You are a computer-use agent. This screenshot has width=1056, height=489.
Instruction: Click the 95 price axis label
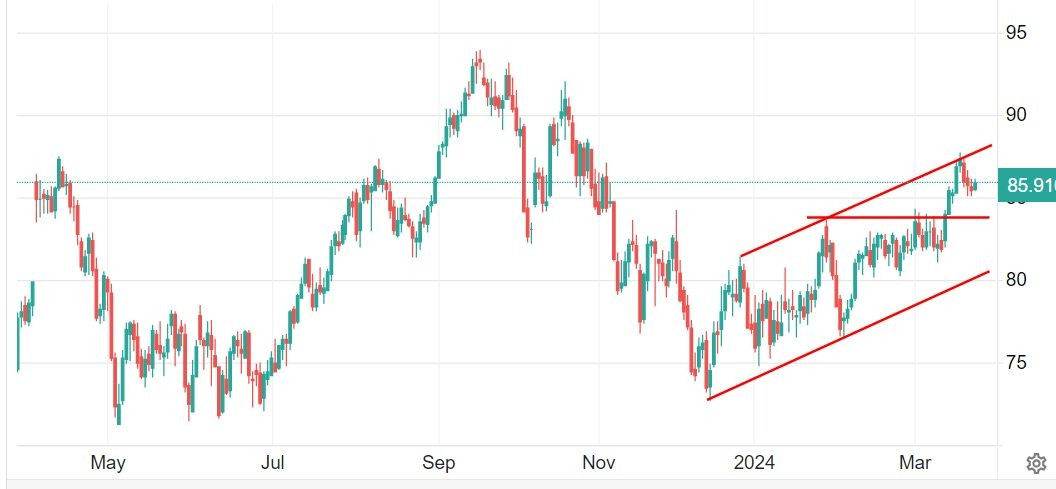point(1017,32)
